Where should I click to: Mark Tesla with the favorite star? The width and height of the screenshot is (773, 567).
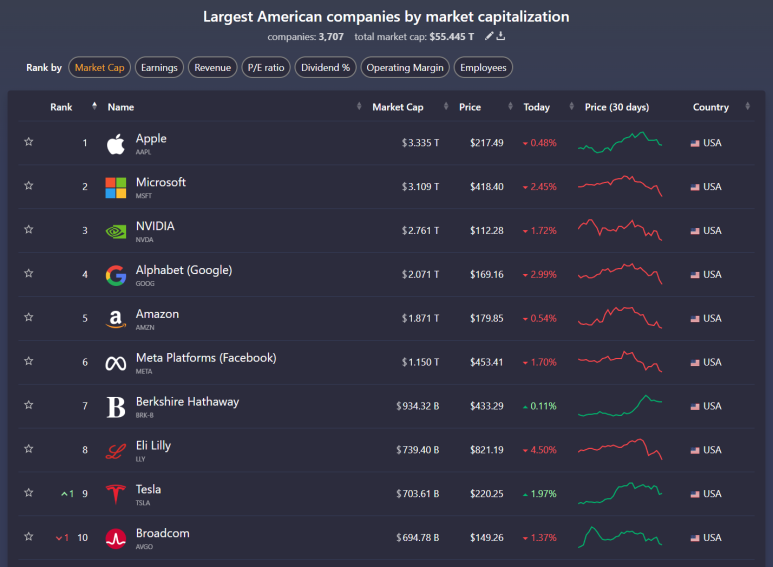pyautogui.click(x=29, y=493)
